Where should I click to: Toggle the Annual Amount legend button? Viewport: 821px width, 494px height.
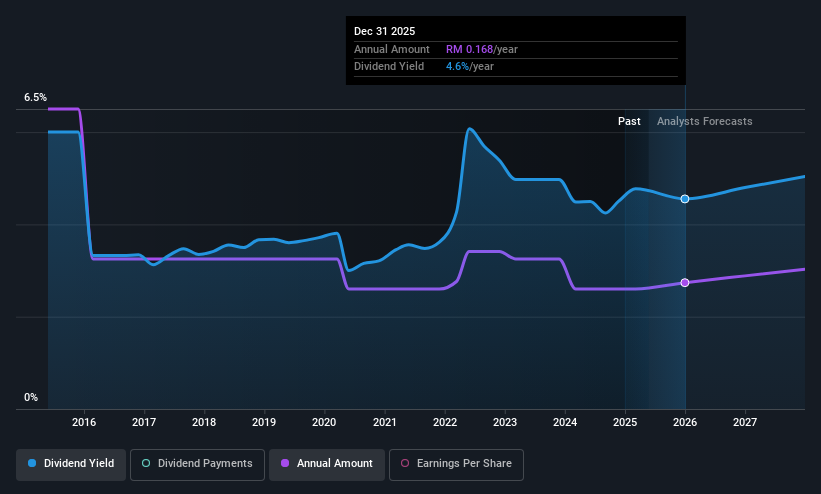(x=327, y=465)
